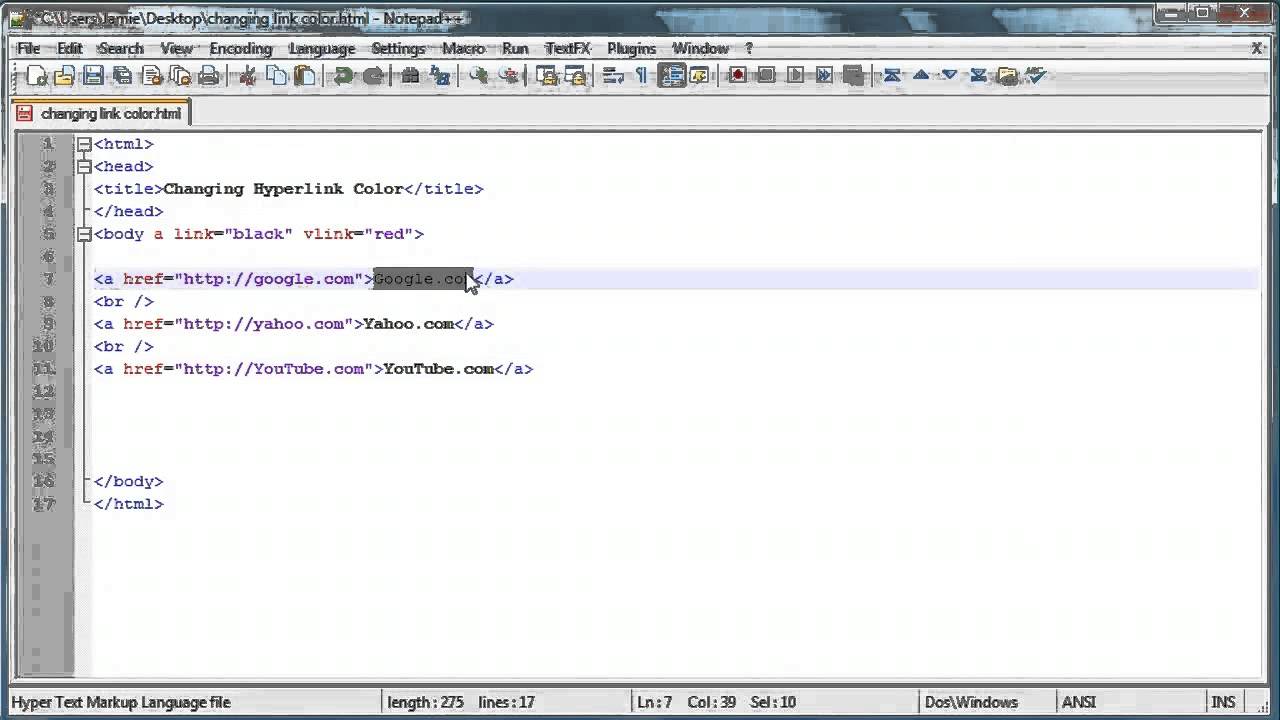
Task: Click the user defined language dialog icon
Action: pyautogui.click(x=700, y=76)
